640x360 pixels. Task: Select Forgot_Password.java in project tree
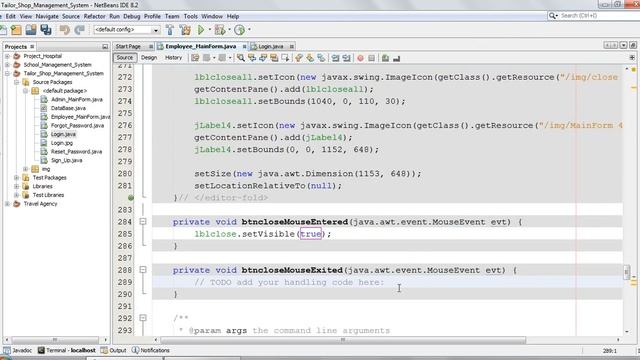77,125
